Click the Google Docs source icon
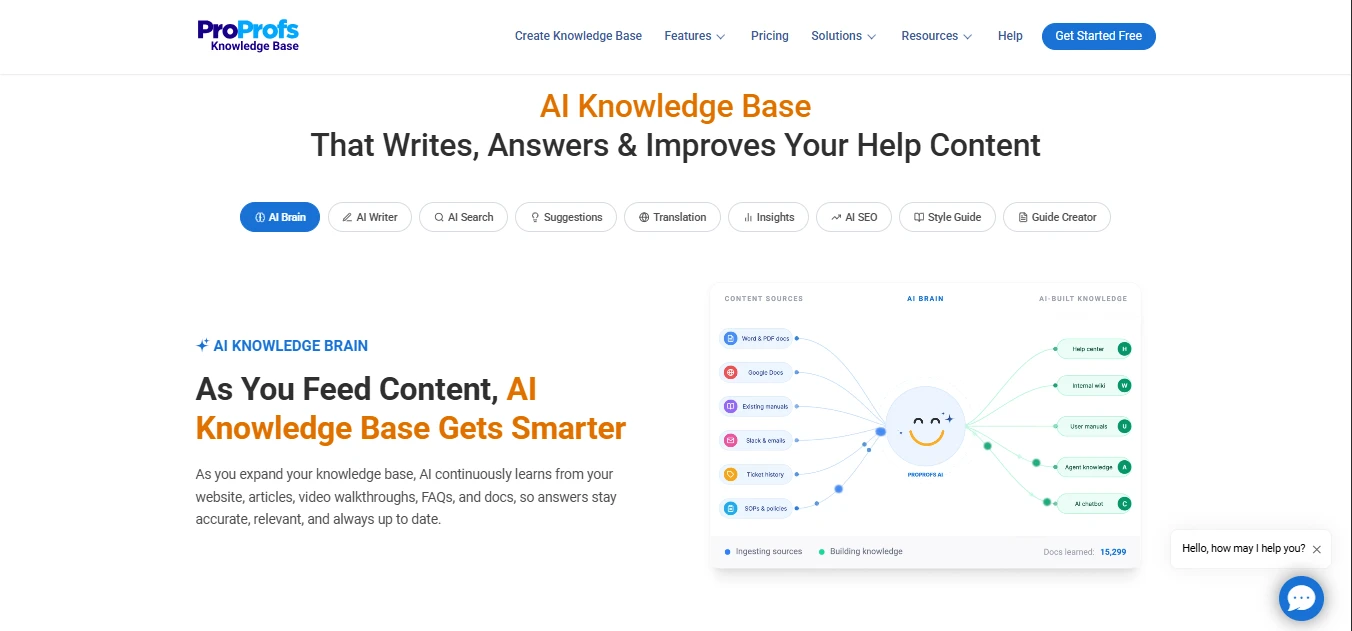The height and width of the screenshot is (631, 1352). tap(731, 372)
